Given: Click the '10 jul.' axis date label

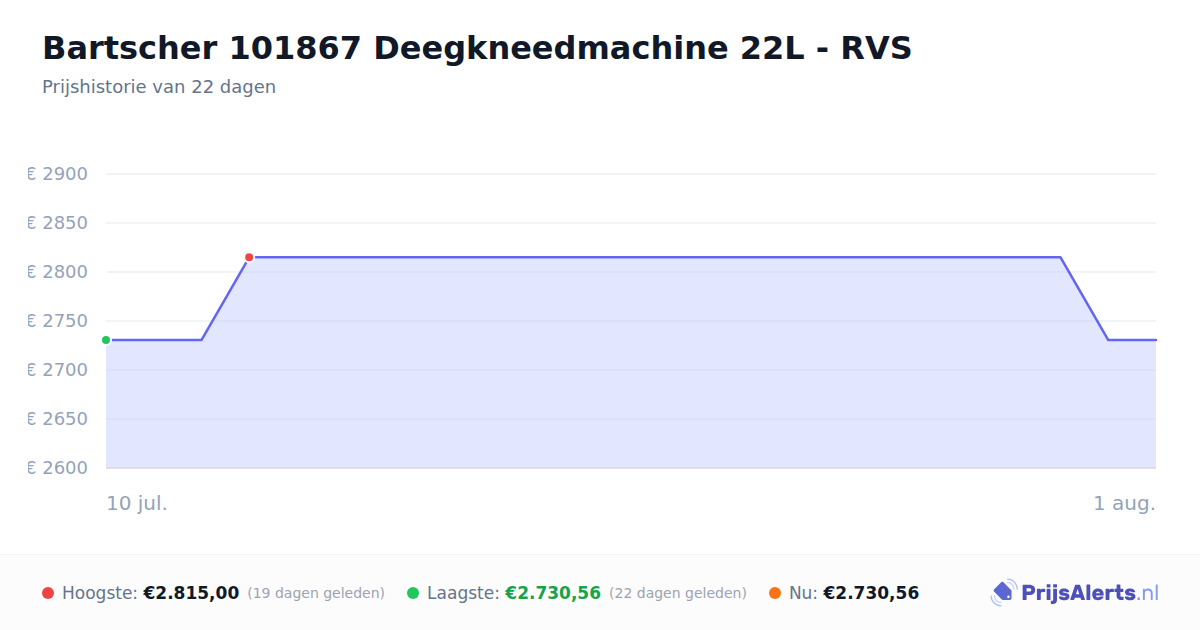Looking at the screenshot, I should pos(137,503).
